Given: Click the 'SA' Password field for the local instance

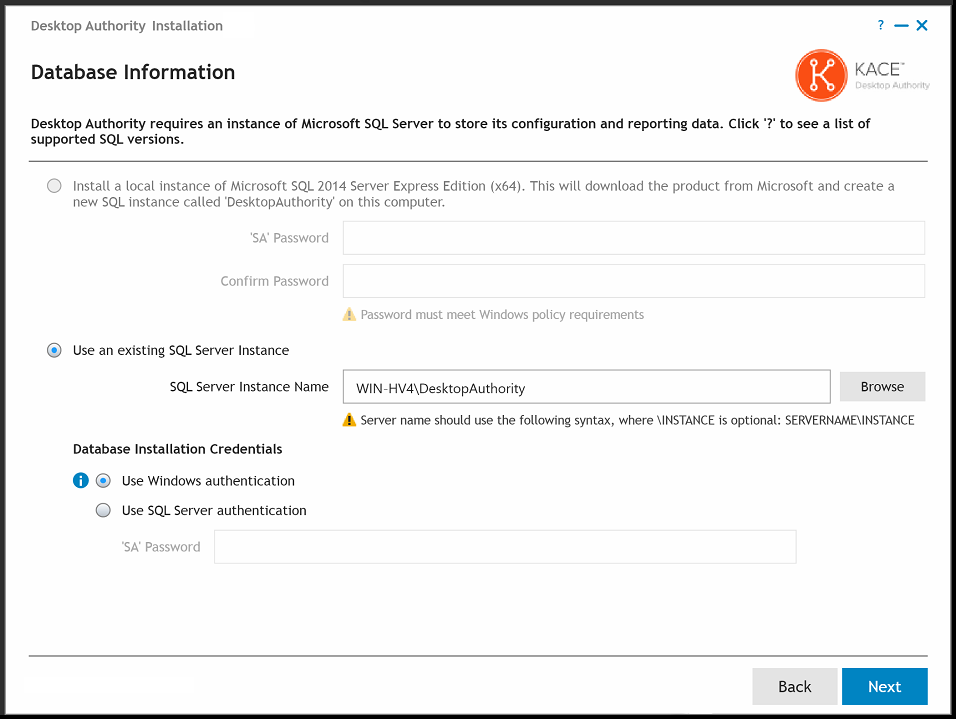Looking at the screenshot, I should [x=633, y=238].
